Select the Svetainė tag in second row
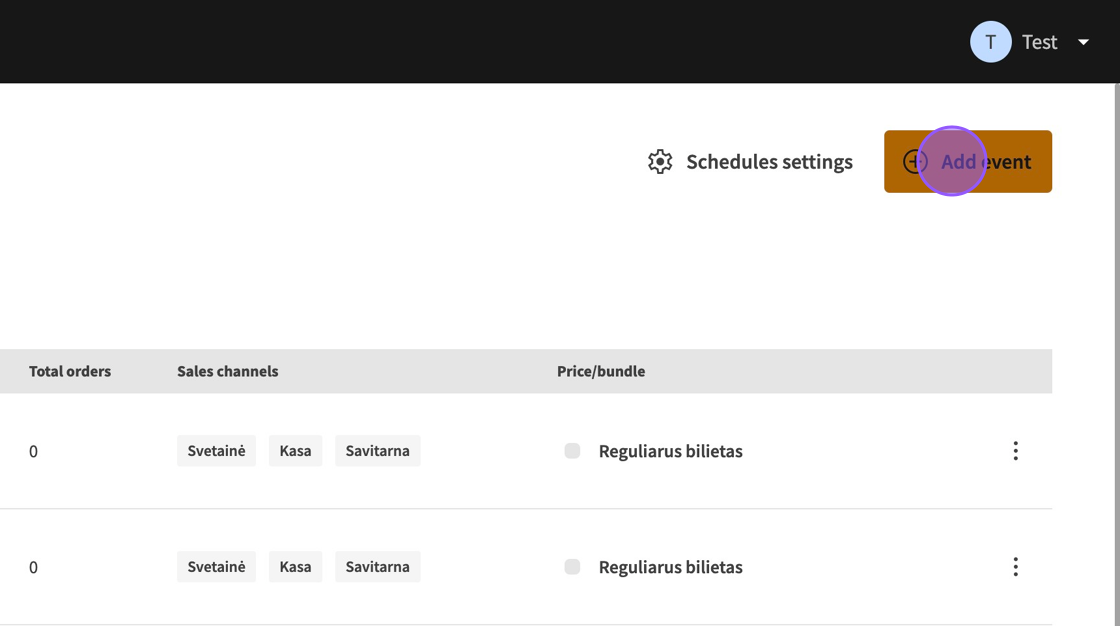The height and width of the screenshot is (626, 1120). pos(216,567)
